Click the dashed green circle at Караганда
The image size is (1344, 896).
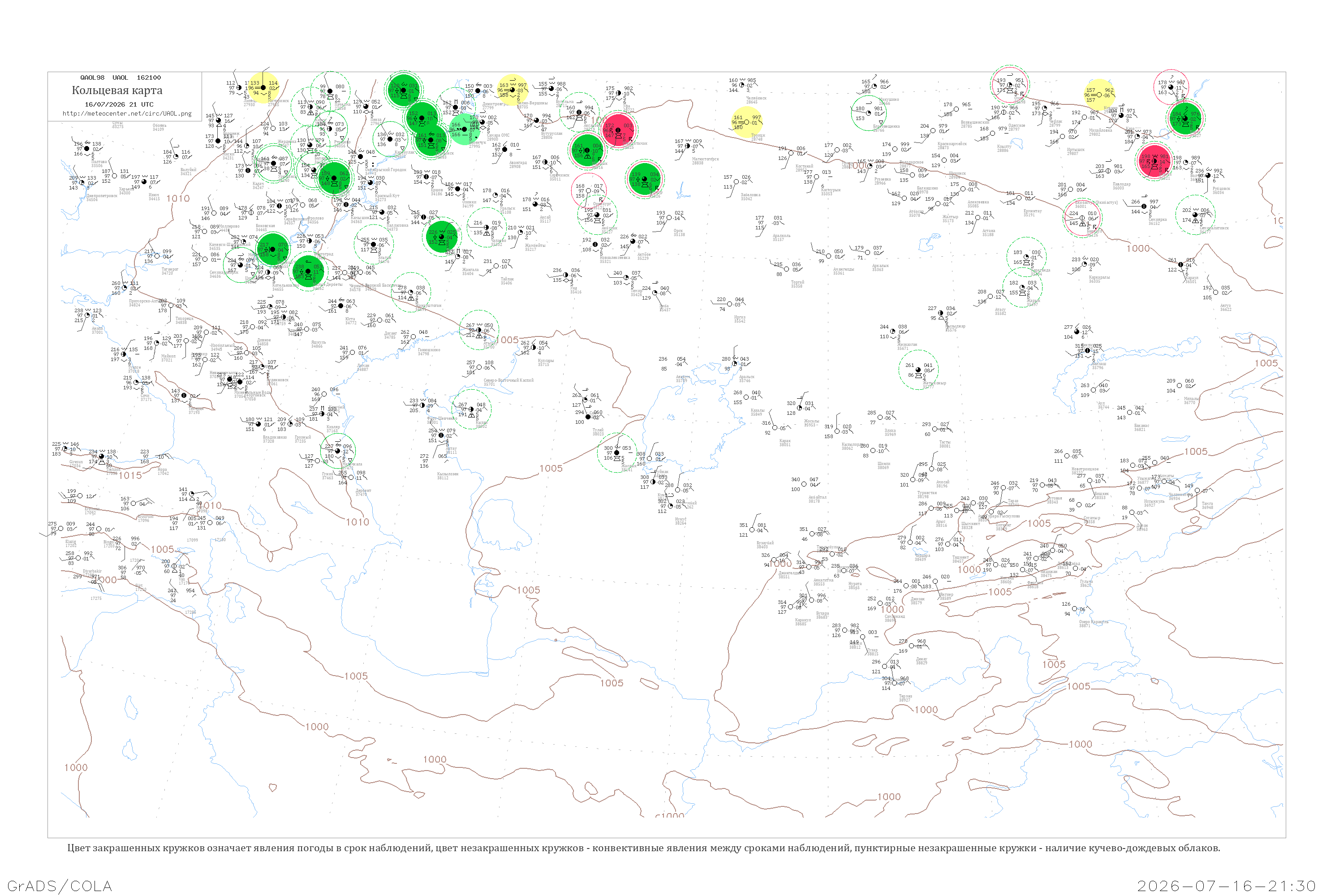(1026, 257)
